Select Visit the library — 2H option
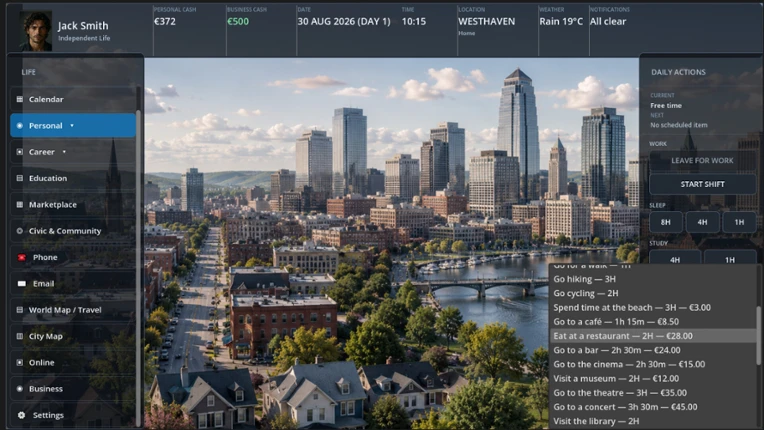Screen dimensions: 764x430 pos(653,421)
